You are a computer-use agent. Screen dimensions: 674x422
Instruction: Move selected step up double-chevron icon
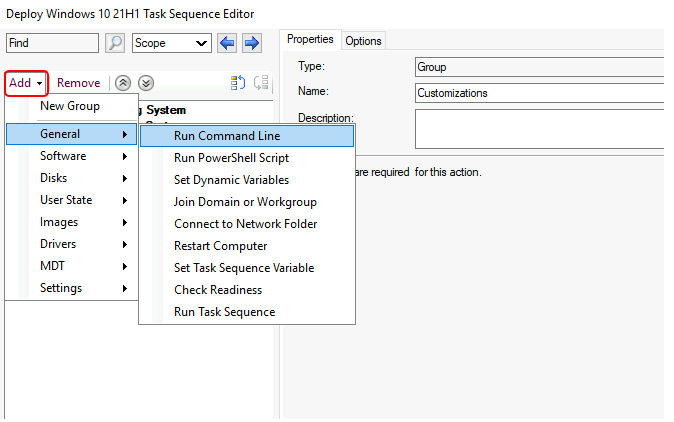click(123, 83)
